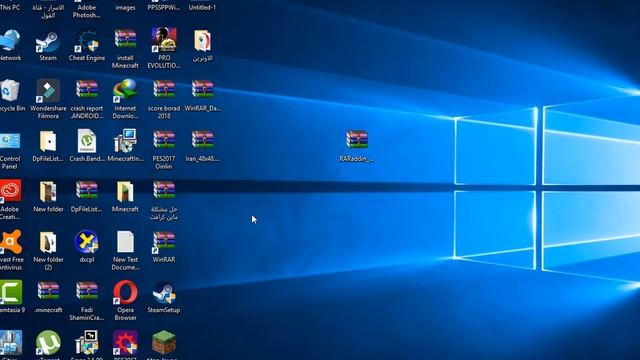Launch the WinRAR shortcut

pos(164,242)
